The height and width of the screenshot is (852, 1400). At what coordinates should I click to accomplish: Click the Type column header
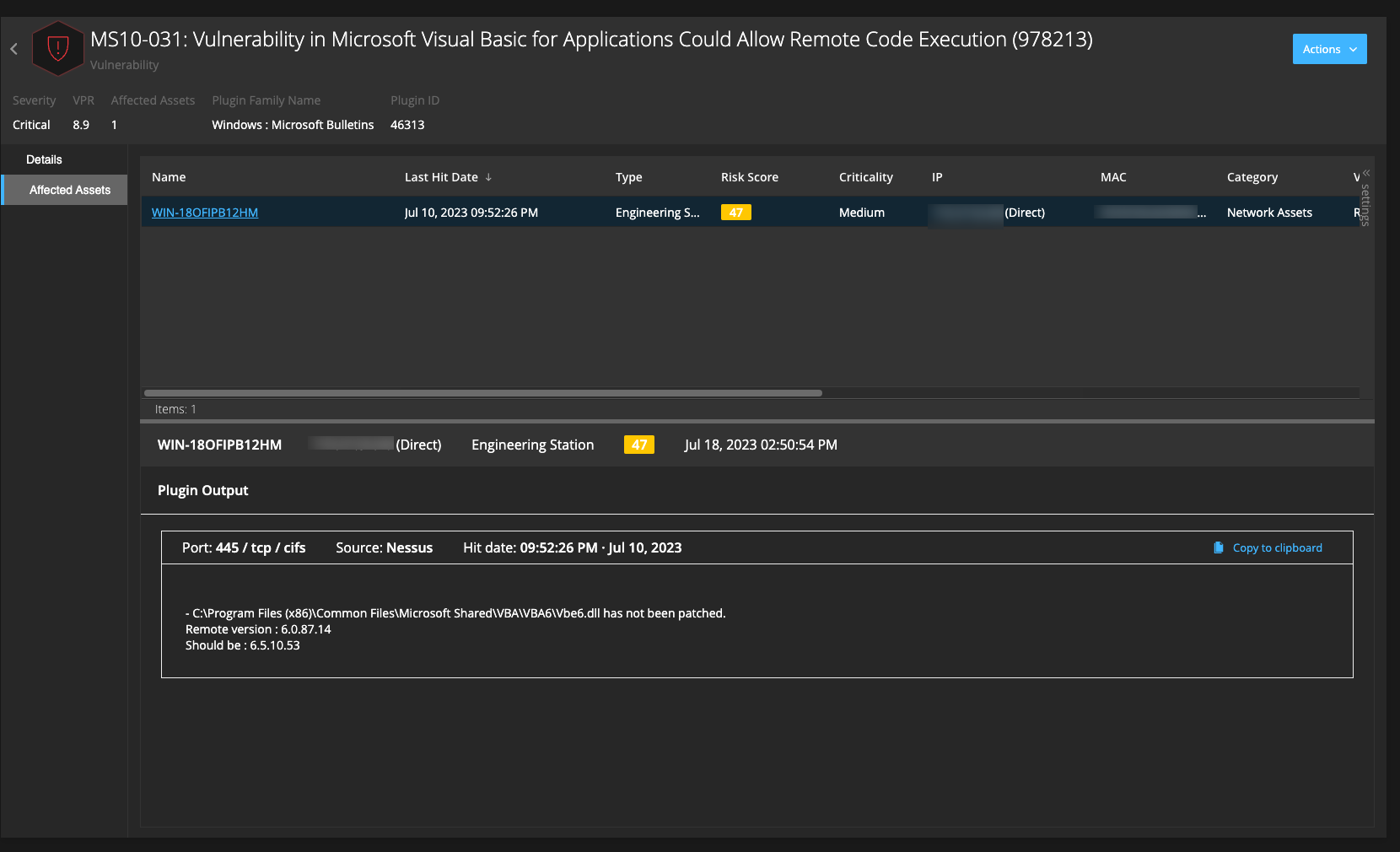tap(628, 177)
